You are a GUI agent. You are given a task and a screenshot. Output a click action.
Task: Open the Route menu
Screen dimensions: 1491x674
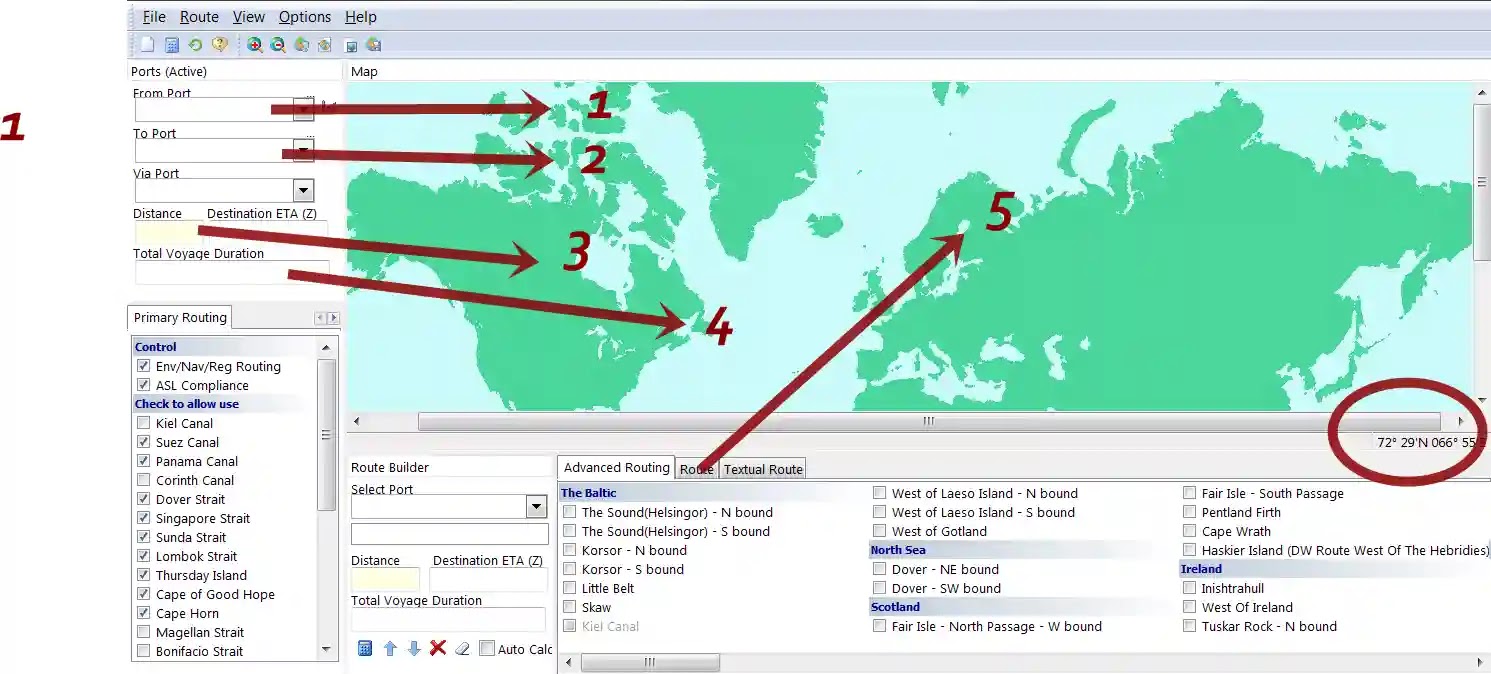point(199,17)
